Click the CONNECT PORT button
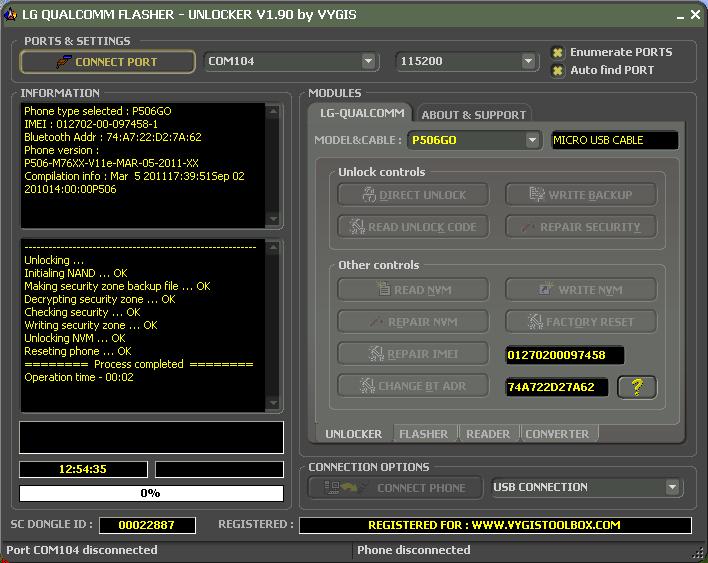708x563 pixels. click(107, 61)
